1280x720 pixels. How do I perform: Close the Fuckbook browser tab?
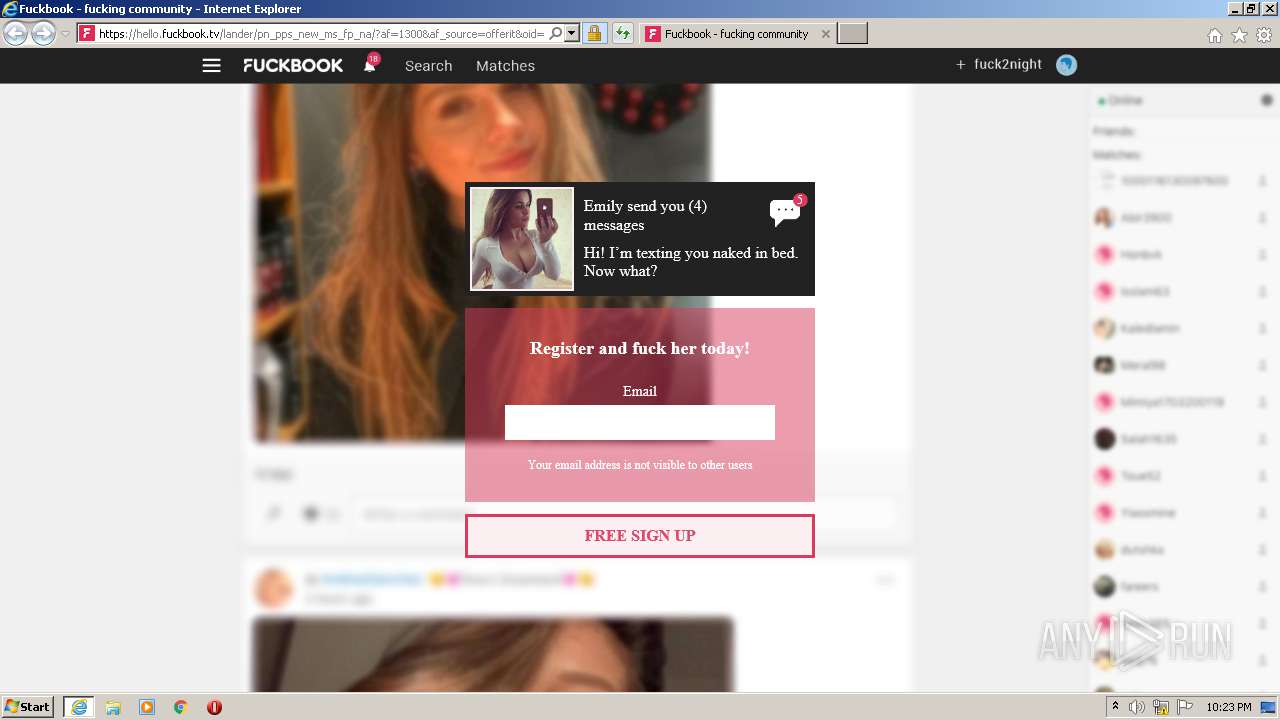click(825, 34)
